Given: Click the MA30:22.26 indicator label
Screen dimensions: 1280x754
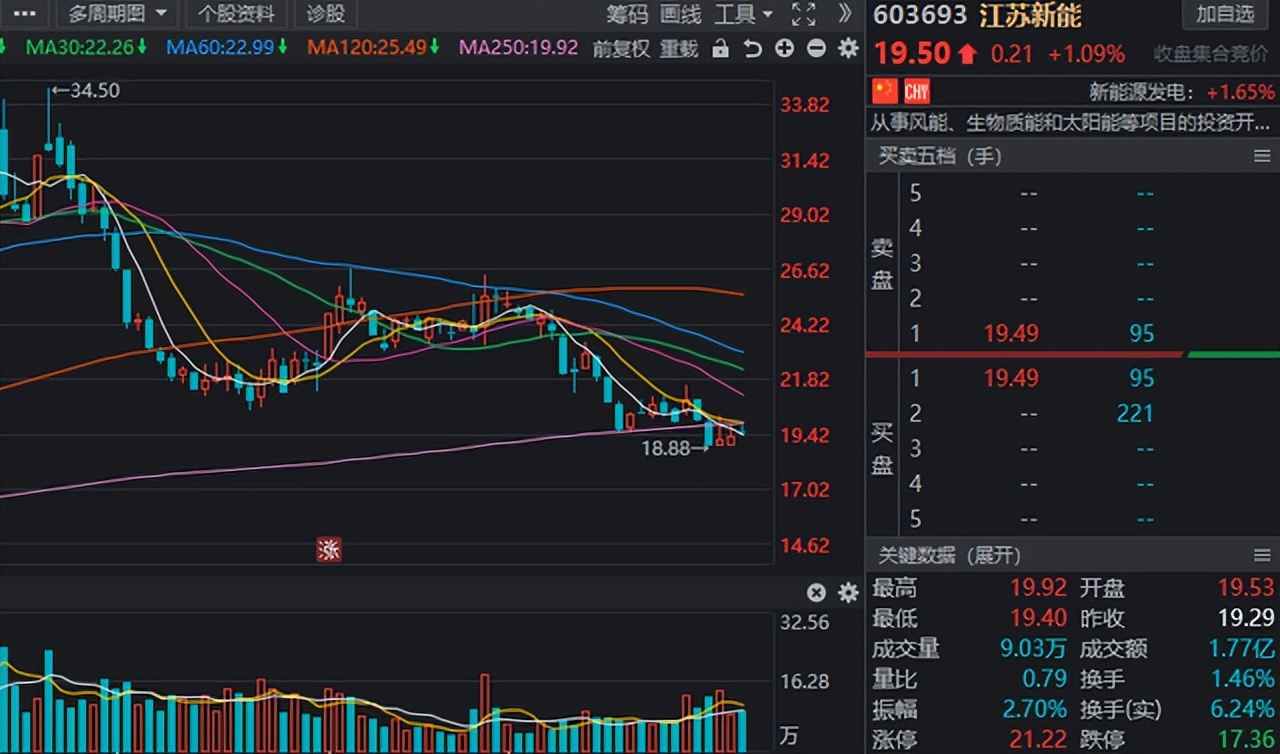Looking at the screenshot, I should click(86, 47).
